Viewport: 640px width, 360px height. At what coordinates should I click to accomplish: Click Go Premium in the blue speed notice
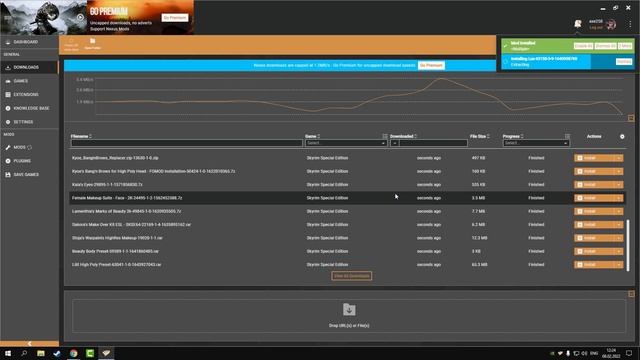(431, 65)
